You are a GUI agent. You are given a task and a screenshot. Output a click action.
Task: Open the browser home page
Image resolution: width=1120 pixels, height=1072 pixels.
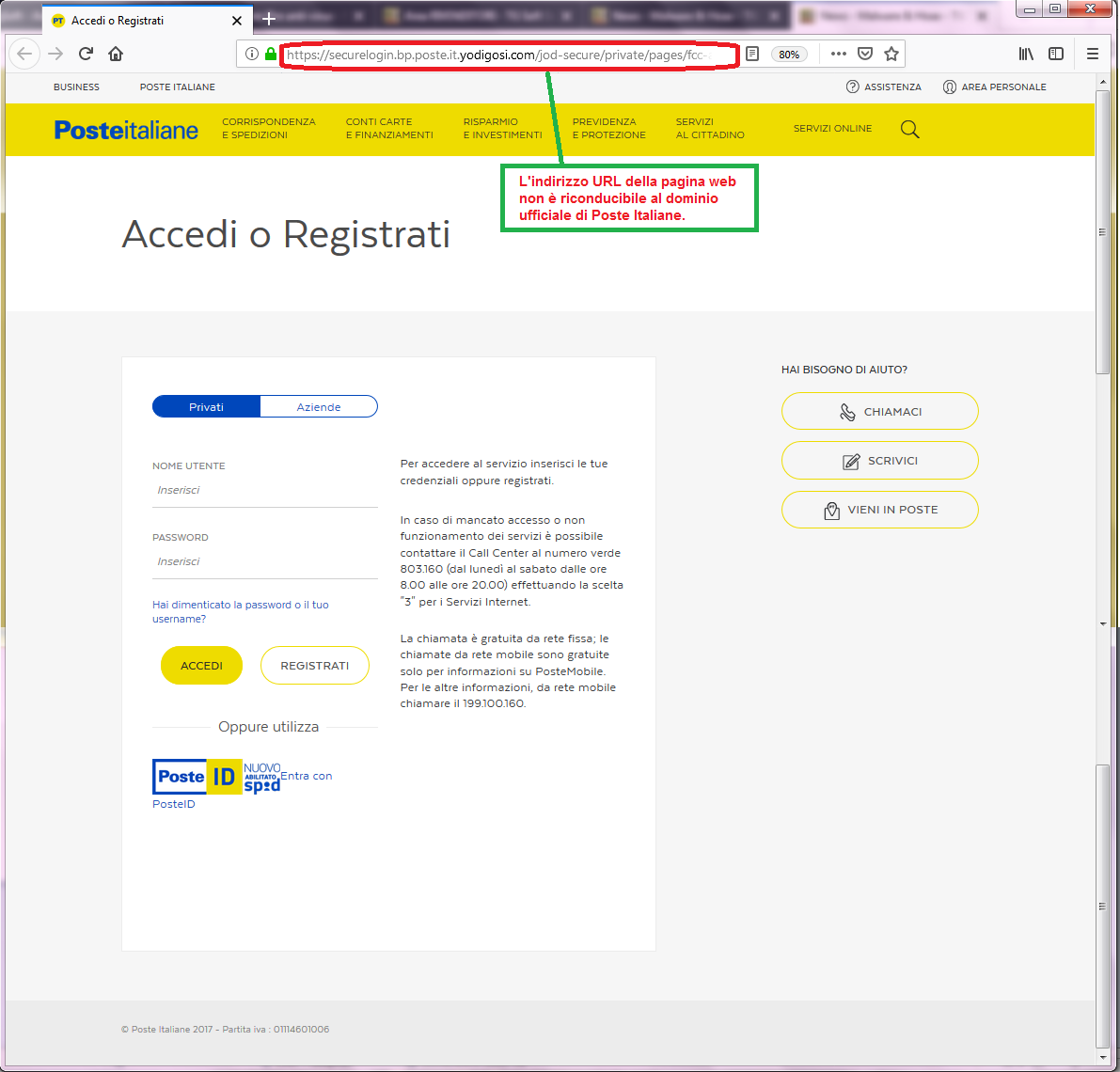116,54
